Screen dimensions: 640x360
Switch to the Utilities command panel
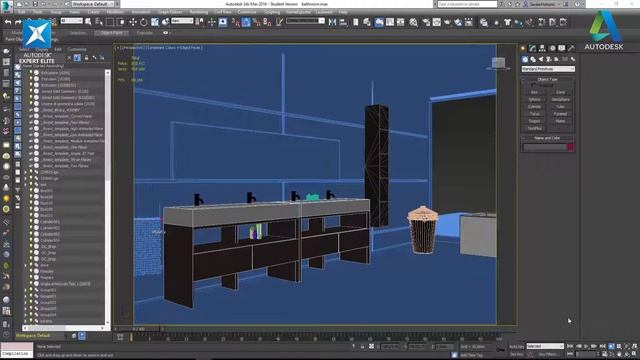(x=571, y=48)
